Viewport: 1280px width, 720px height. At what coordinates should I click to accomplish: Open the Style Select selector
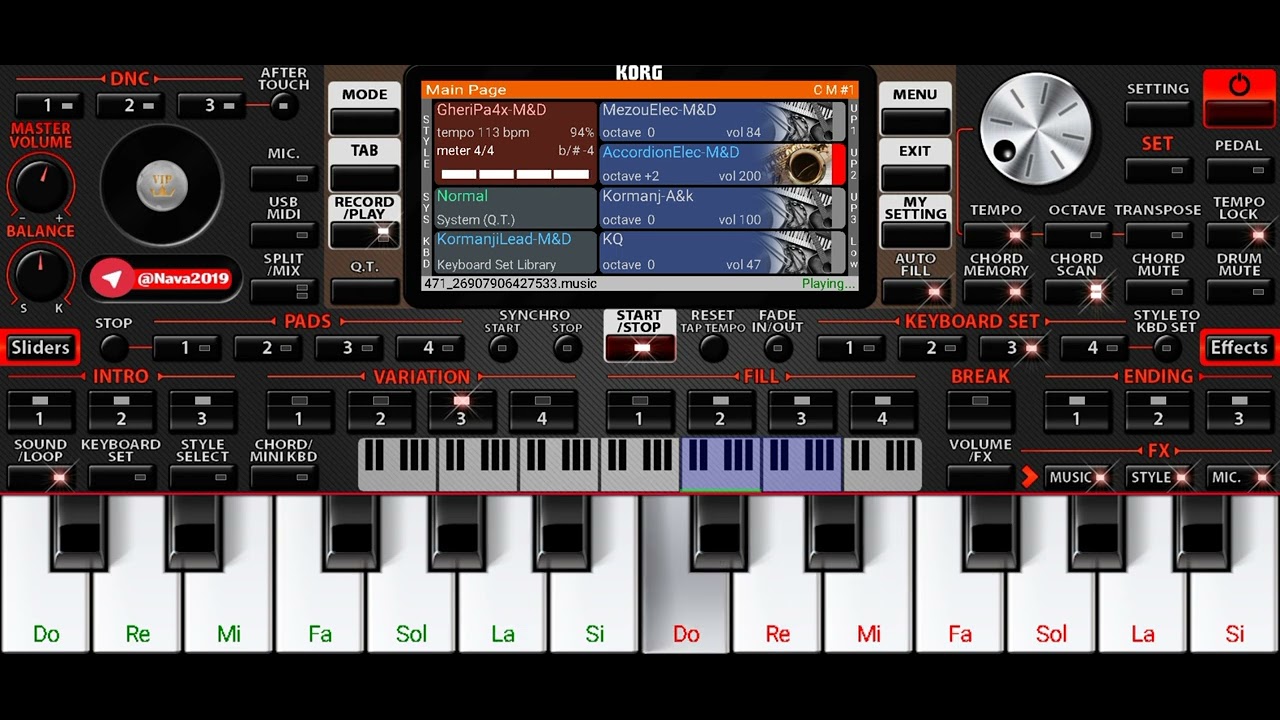coord(203,477)
